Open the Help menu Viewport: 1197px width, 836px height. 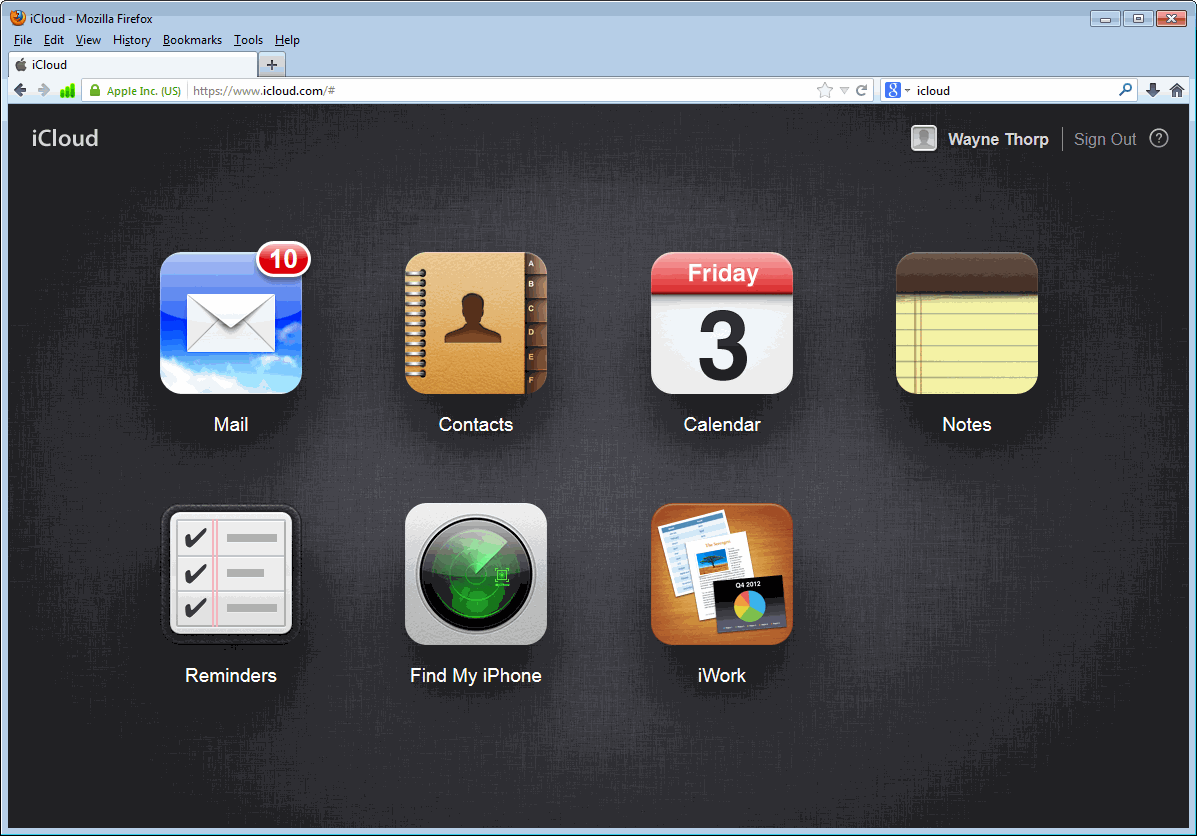[x=287, y=40]
